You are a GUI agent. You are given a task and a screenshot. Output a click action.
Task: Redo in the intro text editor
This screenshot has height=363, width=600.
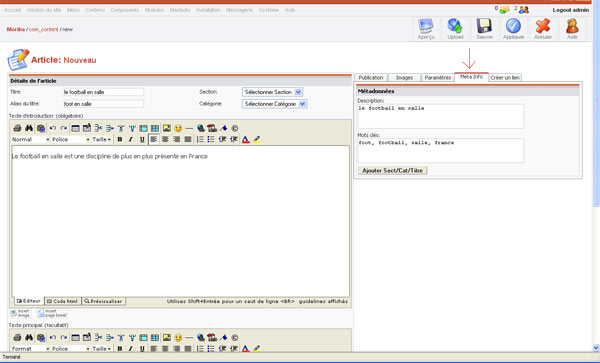(x=64, y=128)
